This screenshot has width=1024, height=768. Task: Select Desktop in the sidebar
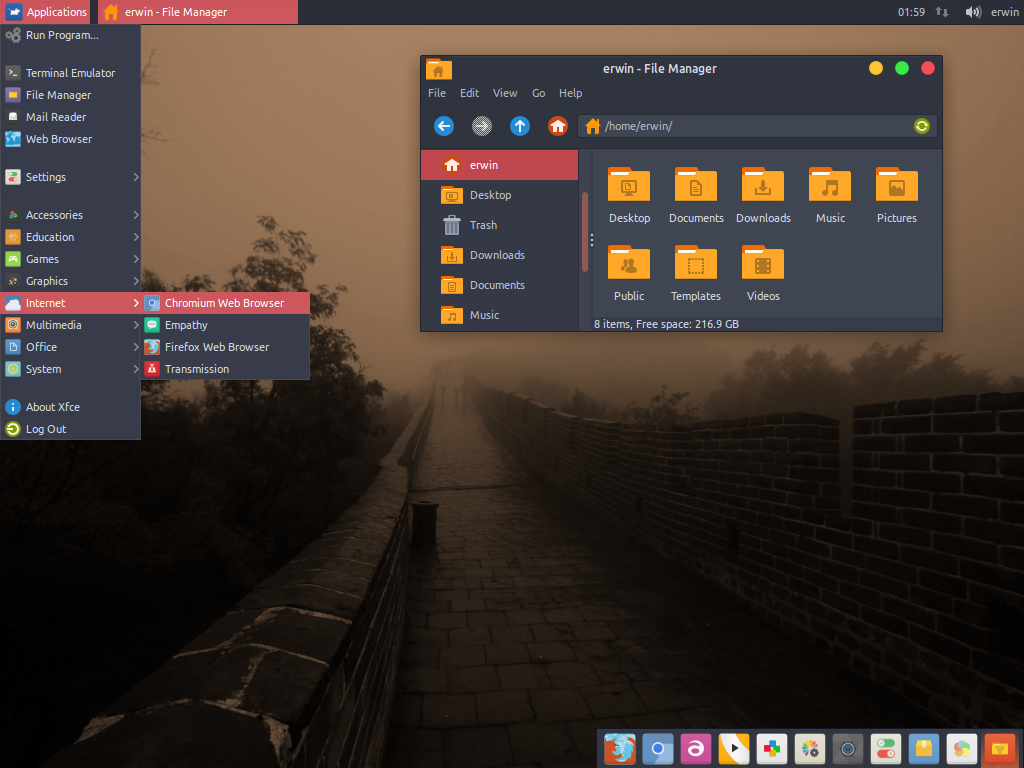[x=500, y=195]
